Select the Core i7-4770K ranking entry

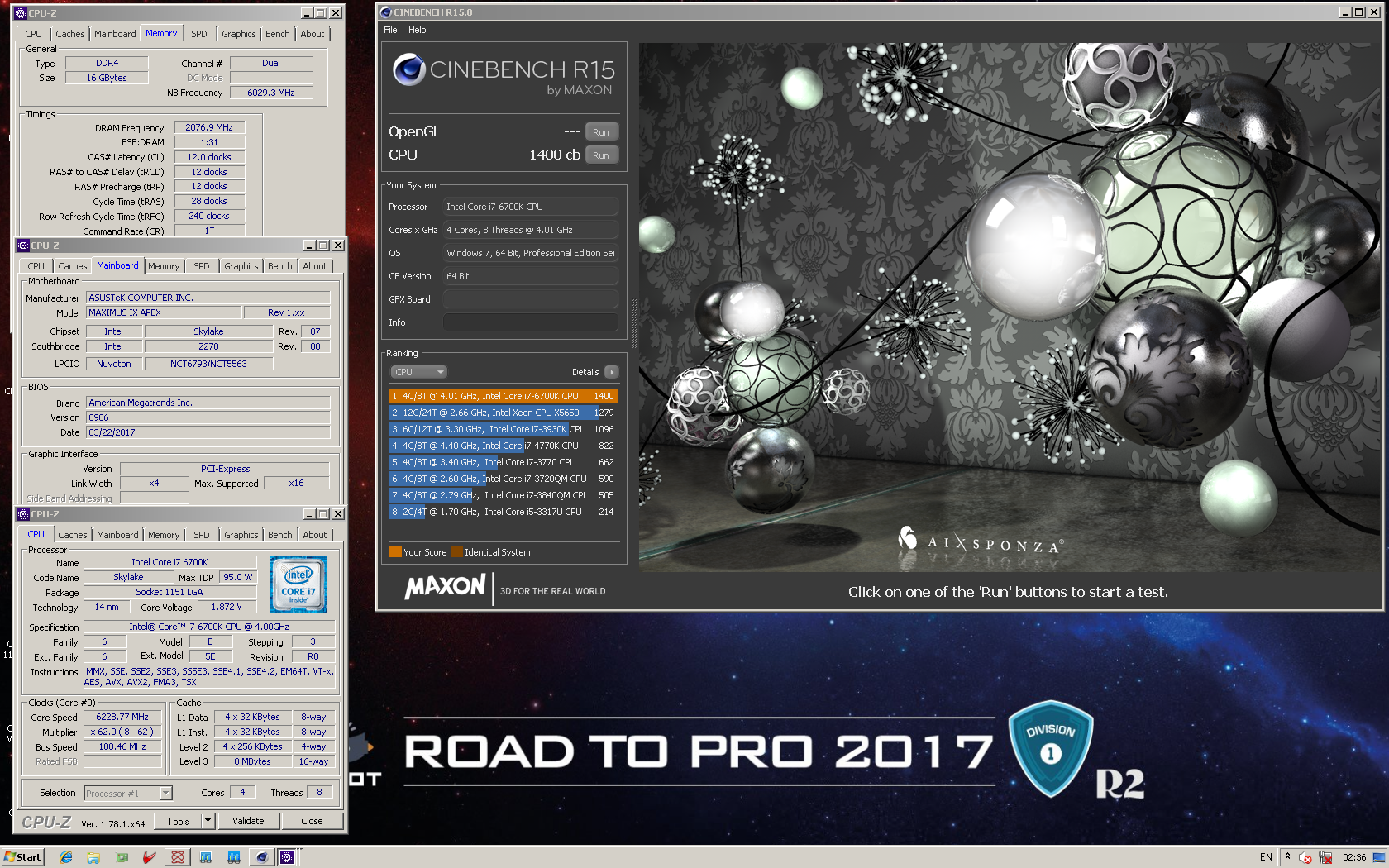[504, 446]
